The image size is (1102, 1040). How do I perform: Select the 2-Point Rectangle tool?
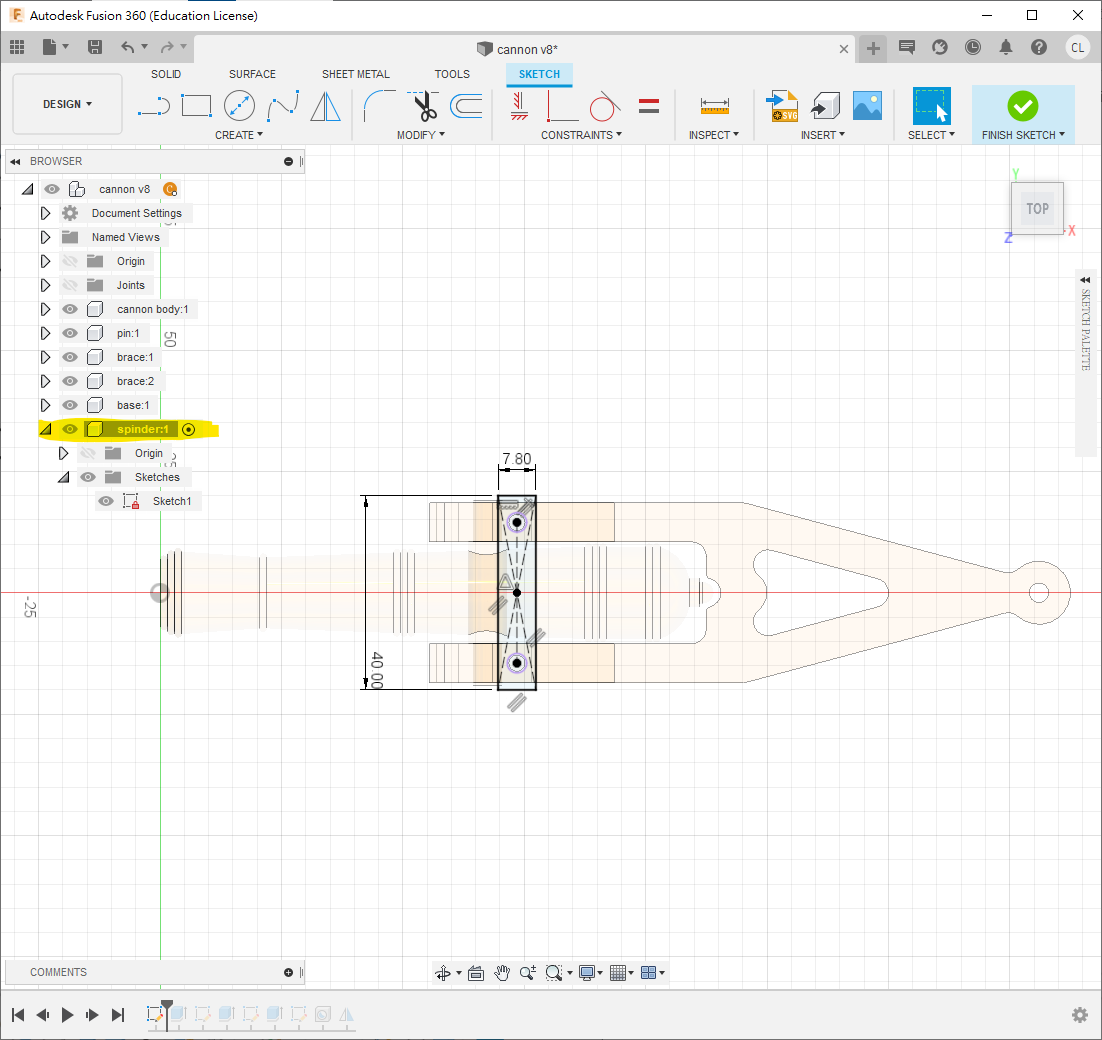(196, 105)
